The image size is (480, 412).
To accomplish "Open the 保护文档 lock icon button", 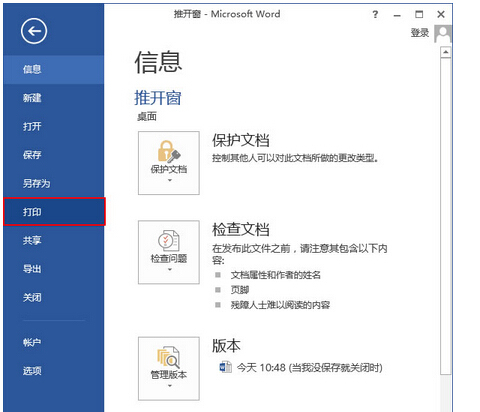I will click(169, 163).
